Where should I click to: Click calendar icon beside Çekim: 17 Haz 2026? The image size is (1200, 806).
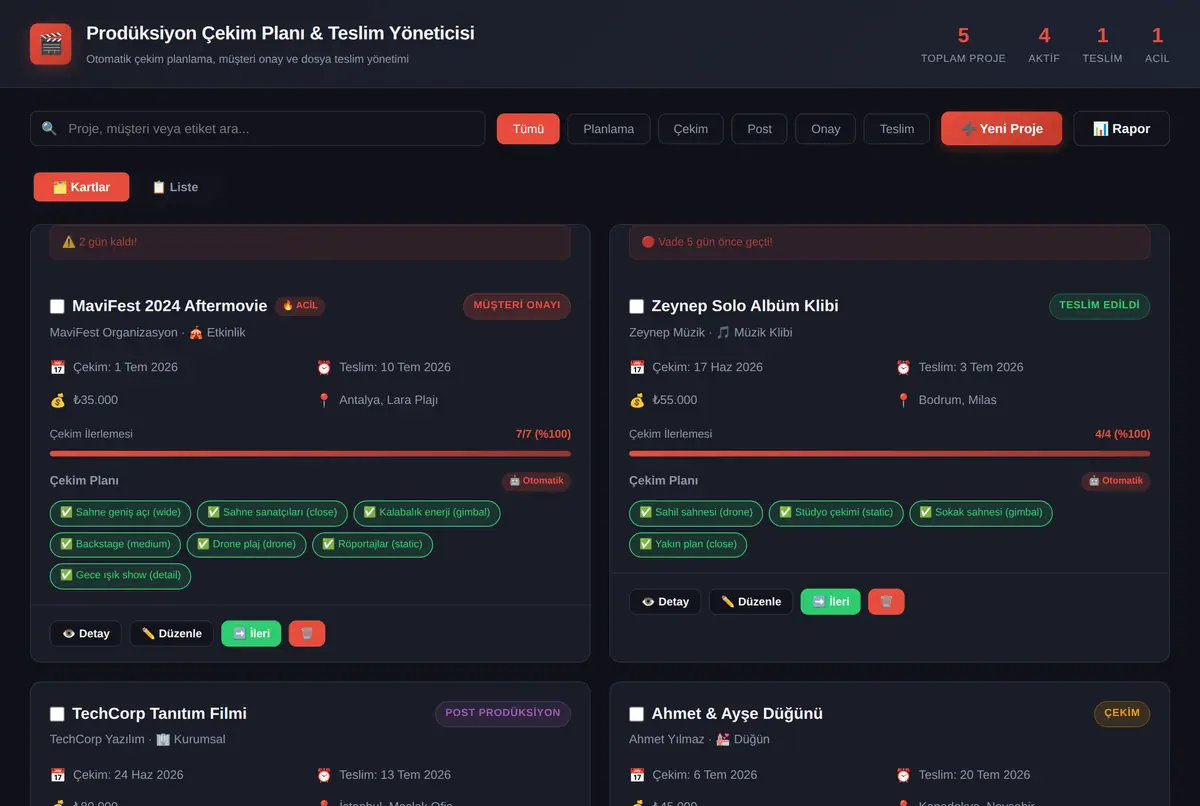[637, 367]
